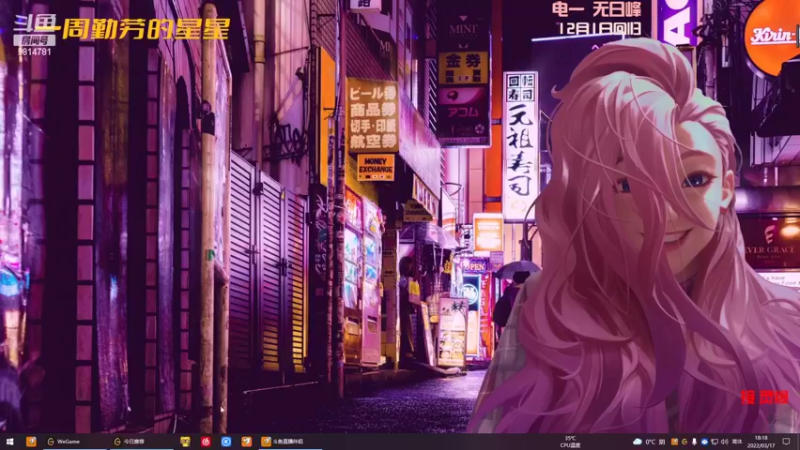This screenshot has width=800, height=450.
Task: Click the 35°C CPU temperature readout
Action: pyautogui.click(x=570, y=442)
